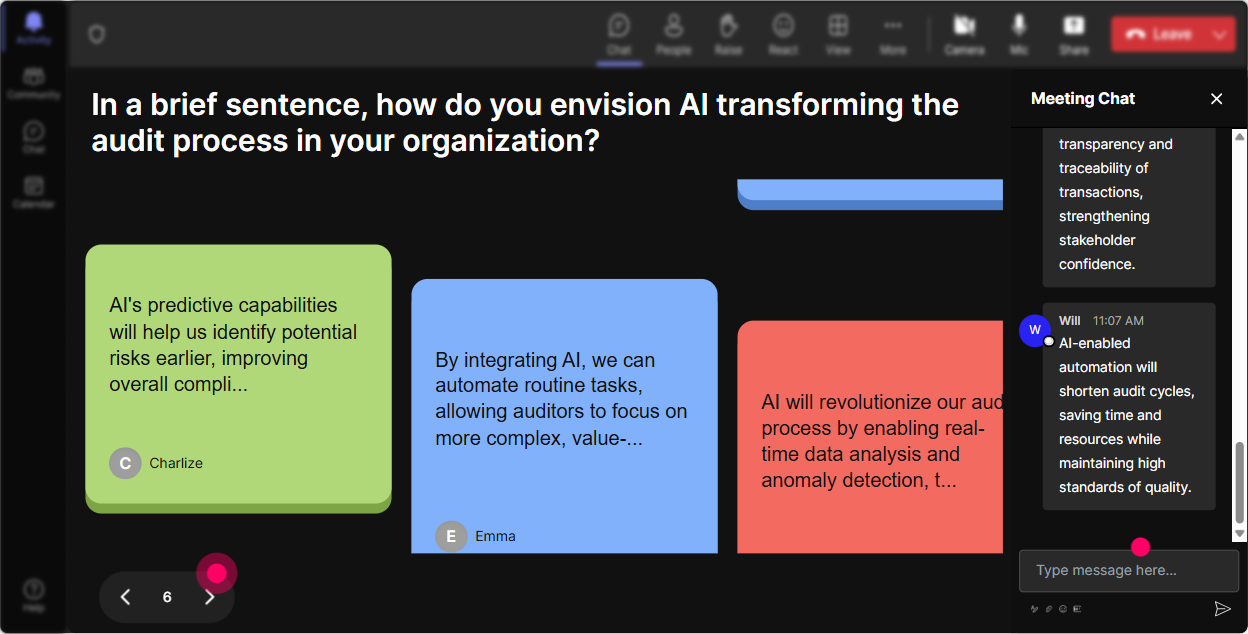Click the name Charlize on green card
Viewport: 1248px width, 634px height.
(x=176, y=463)
